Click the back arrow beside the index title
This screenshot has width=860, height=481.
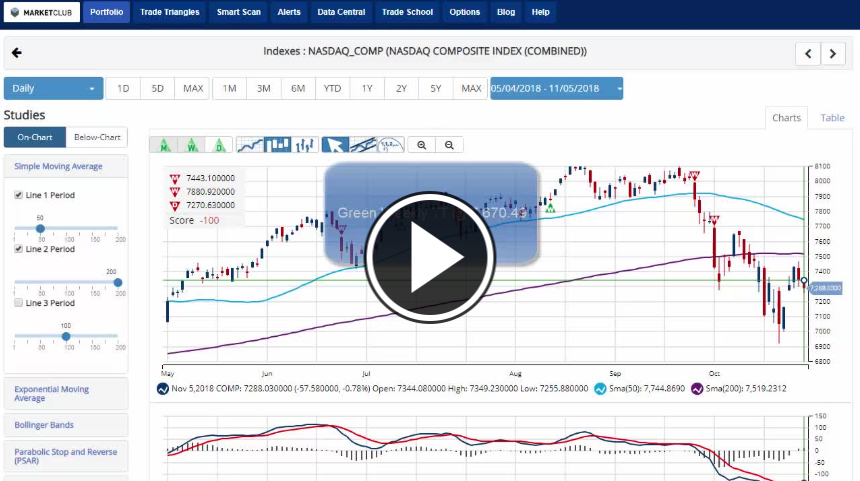16,53
